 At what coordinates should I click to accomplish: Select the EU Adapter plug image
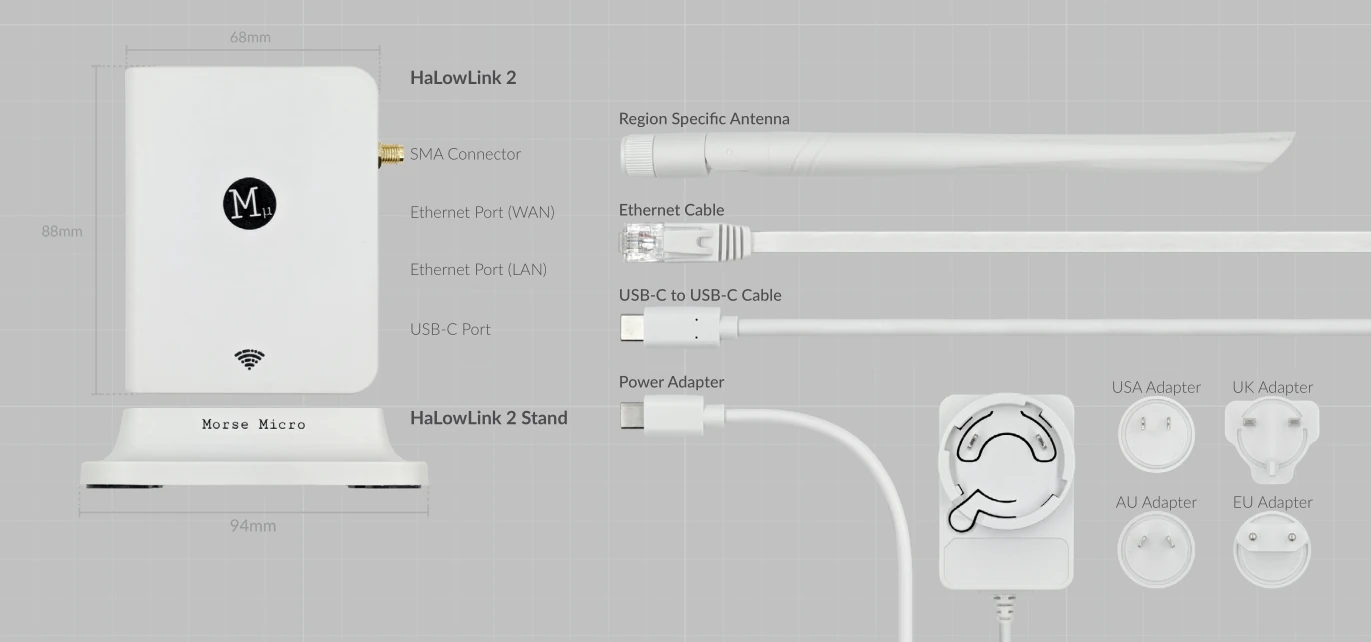(x=1272, y=549)
